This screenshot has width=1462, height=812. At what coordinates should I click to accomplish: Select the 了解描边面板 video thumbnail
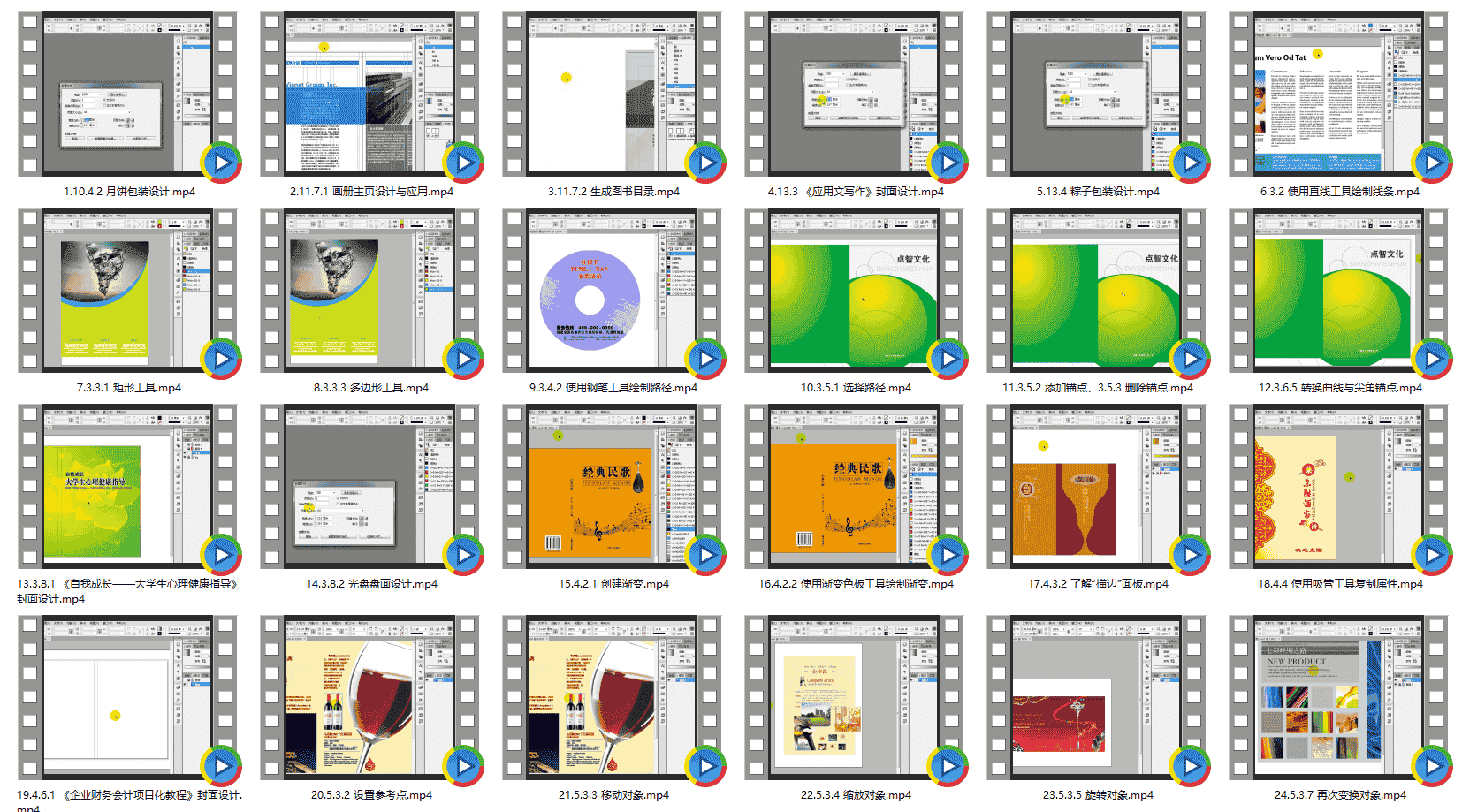(1097, 487)
